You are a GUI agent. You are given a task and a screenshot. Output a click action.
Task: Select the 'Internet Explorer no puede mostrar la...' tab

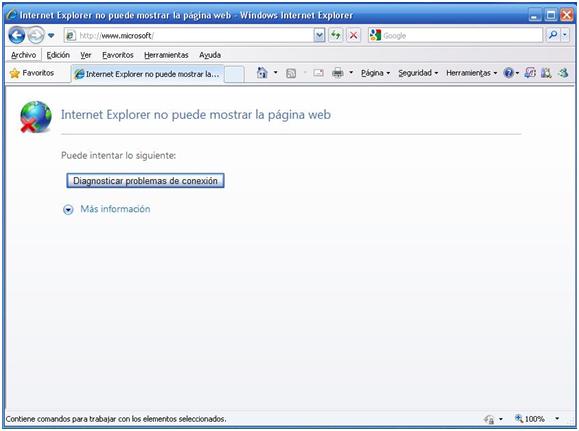(147, 74)
